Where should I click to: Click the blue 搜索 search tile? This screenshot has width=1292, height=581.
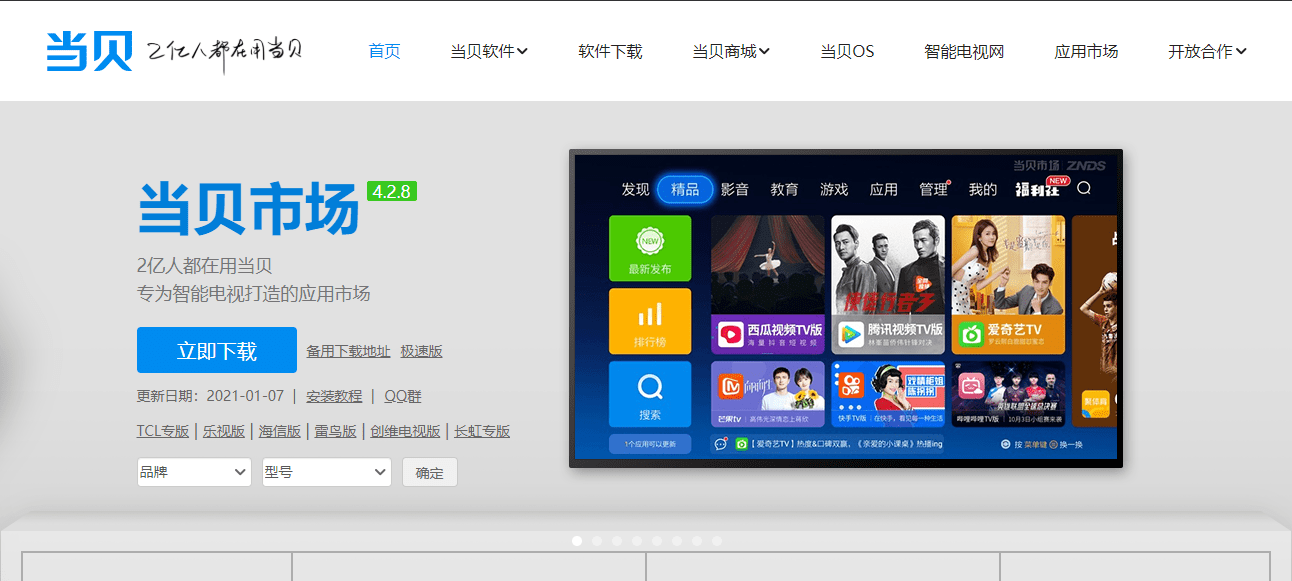pos(649,392)
